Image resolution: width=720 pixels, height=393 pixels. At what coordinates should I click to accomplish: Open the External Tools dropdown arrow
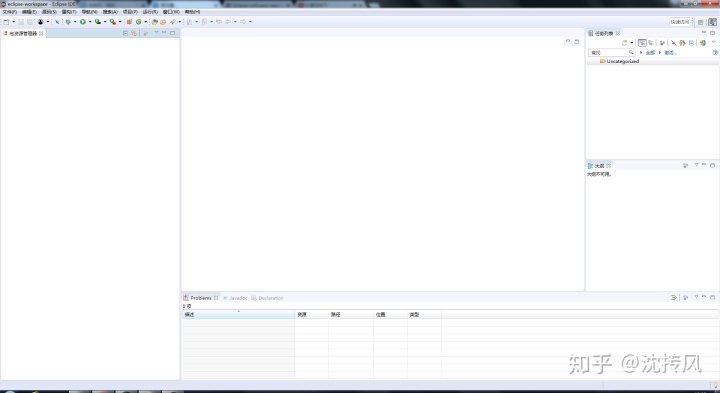click(x=120, y=22)
